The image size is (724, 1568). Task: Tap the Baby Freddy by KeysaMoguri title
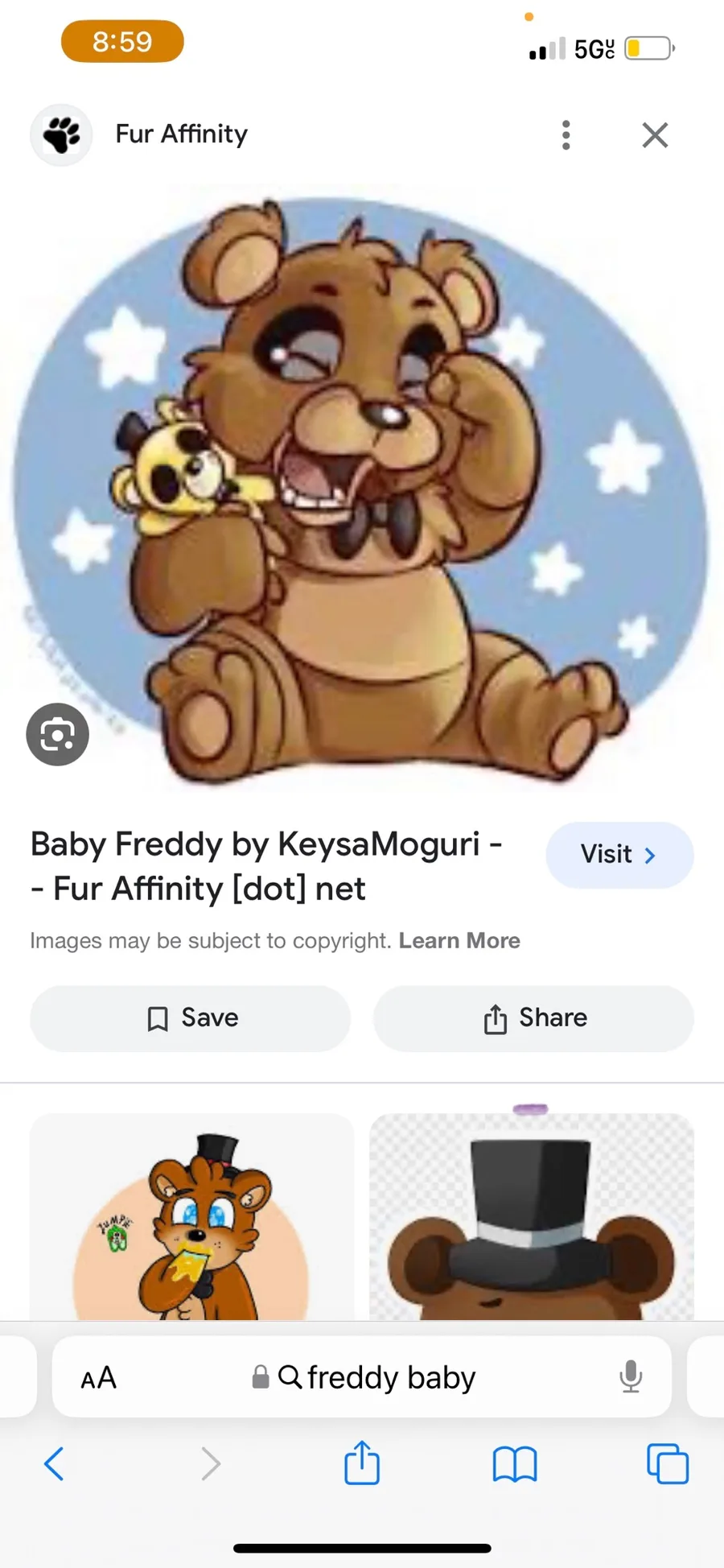click(x=265, y=866)
